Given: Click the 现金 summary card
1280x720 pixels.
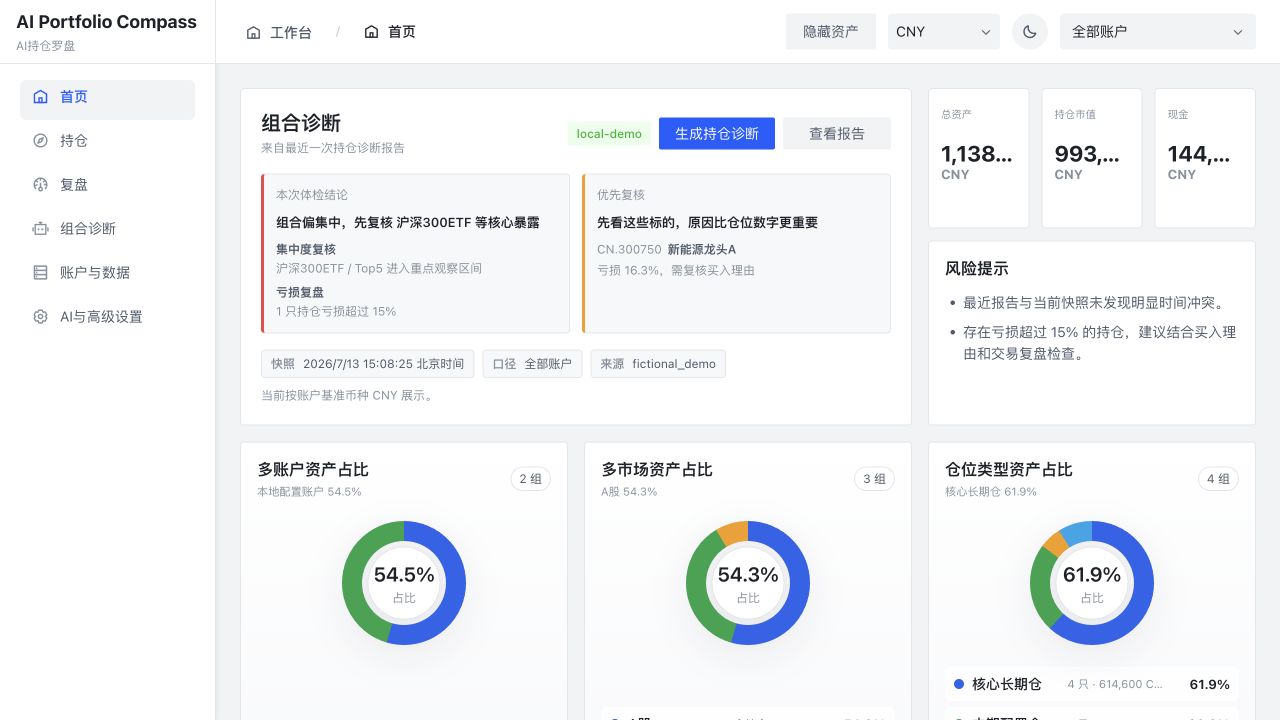Looking at the screenshot, I should tap(1205, 158).
